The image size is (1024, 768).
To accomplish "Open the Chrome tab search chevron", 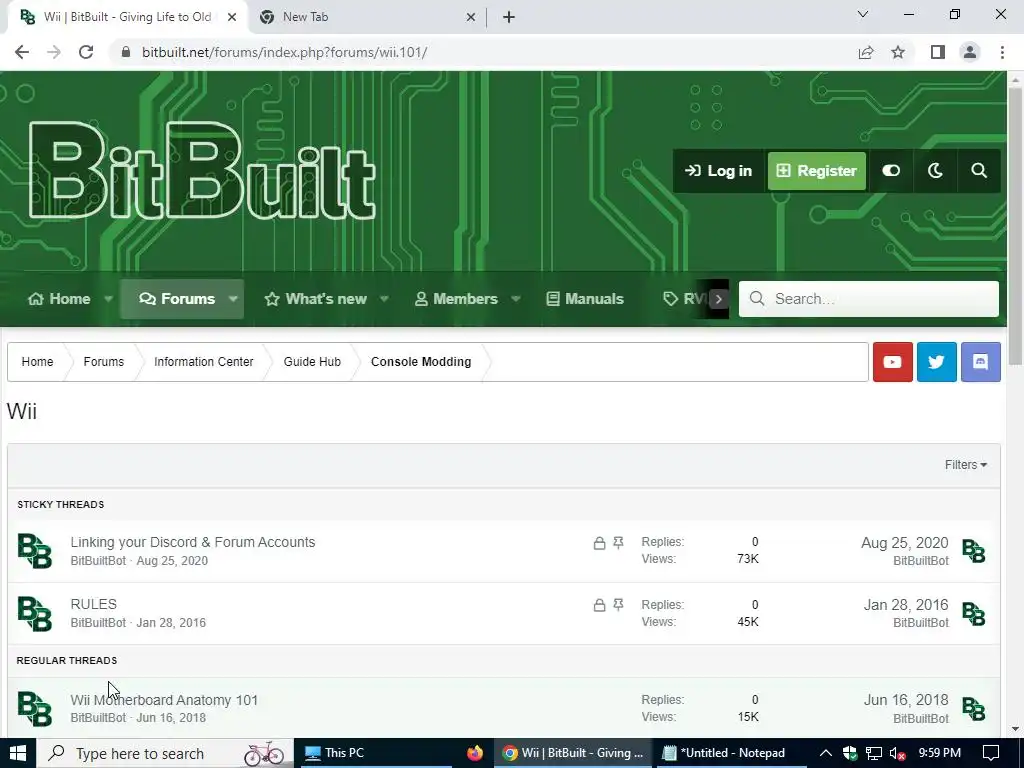I will click(863, 14).
